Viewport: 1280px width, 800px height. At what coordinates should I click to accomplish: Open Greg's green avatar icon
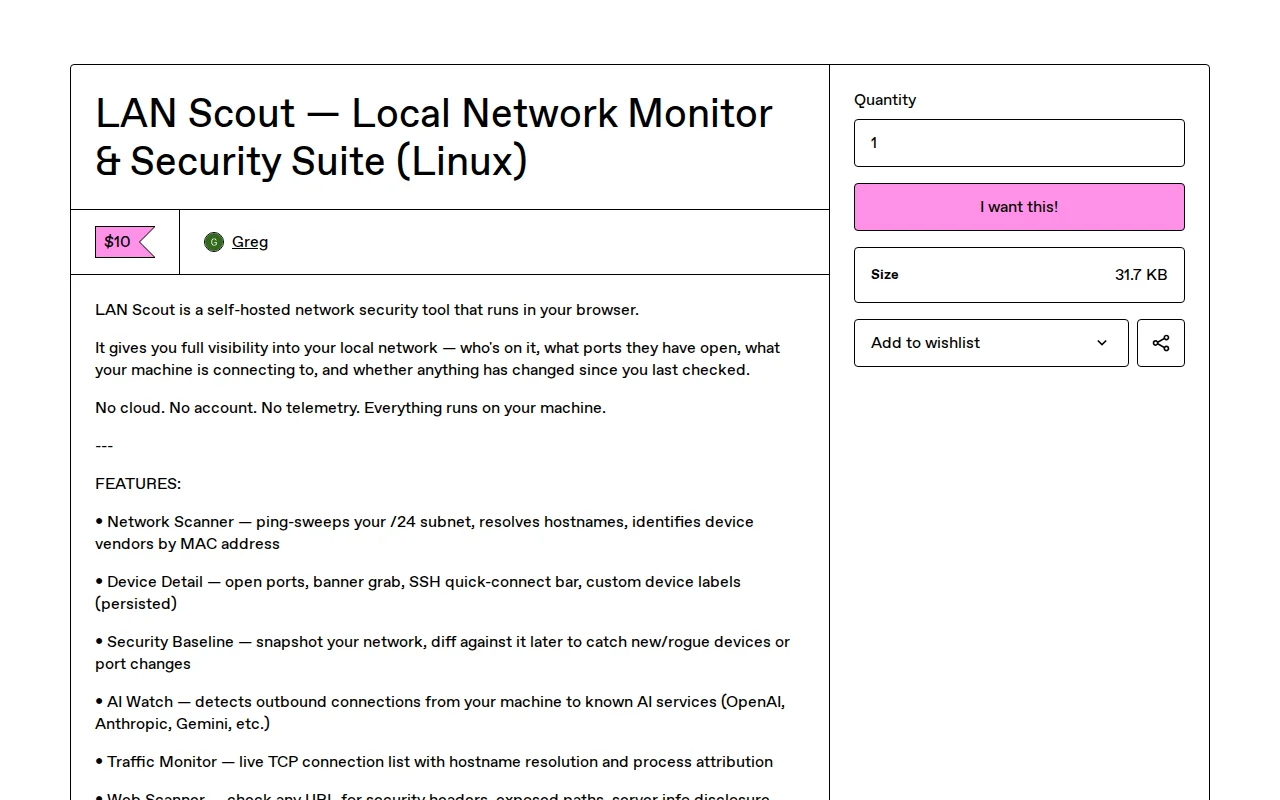coord(214,242)
